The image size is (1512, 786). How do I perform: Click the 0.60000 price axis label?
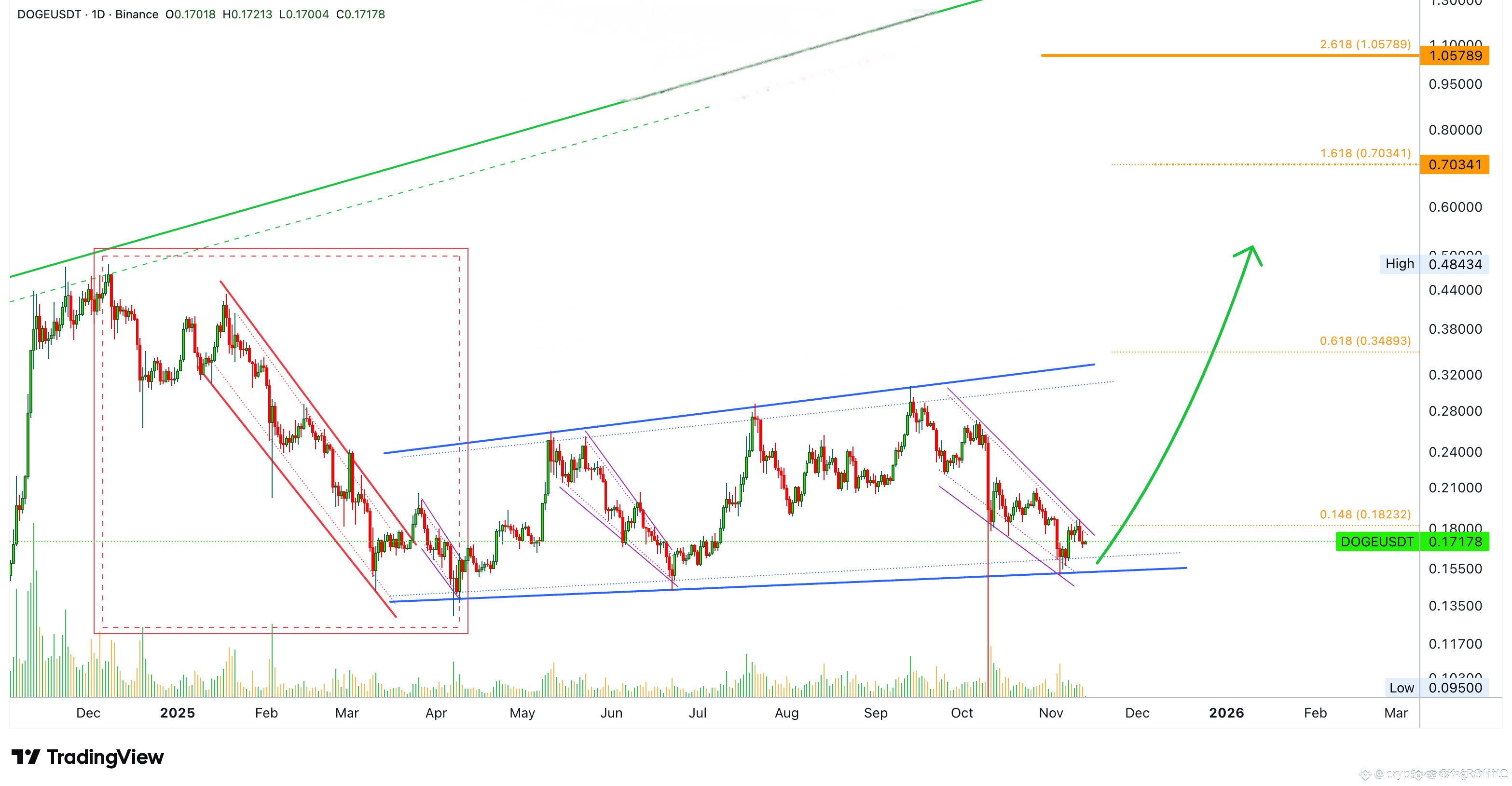1455,207
